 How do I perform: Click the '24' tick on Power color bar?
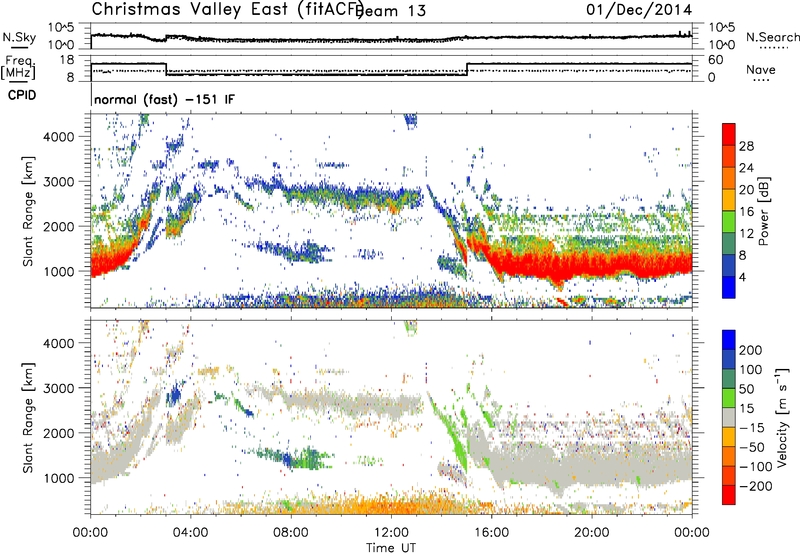point(746,168)
